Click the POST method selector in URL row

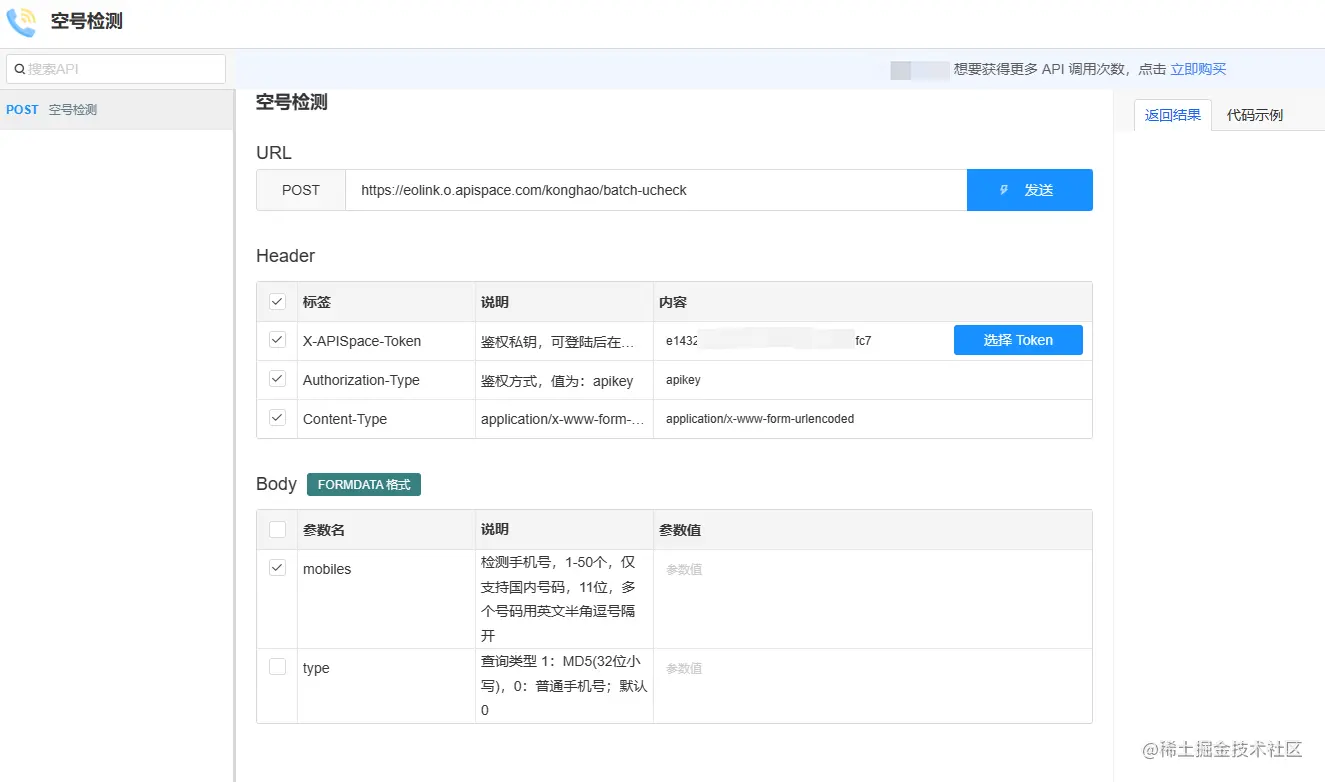click(301, 190)
